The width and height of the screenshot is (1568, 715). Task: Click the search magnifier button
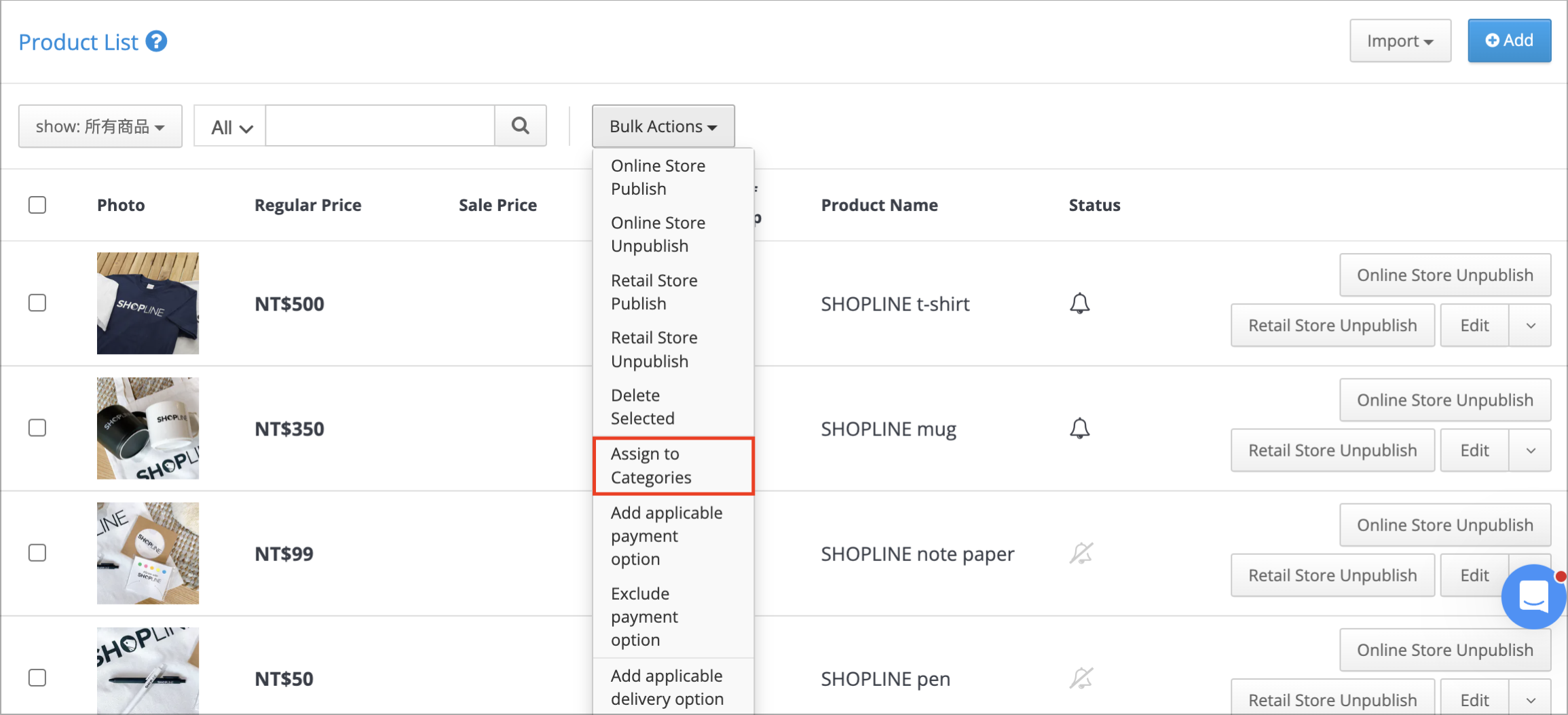click(521, 125)
